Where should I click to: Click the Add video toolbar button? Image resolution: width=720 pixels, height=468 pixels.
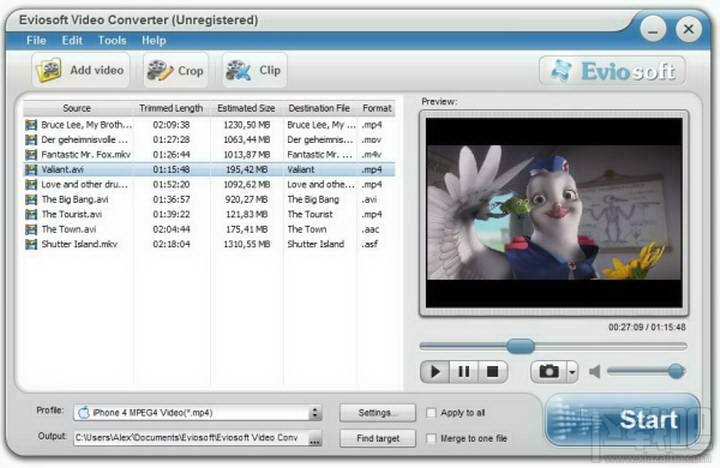[81, 70]
